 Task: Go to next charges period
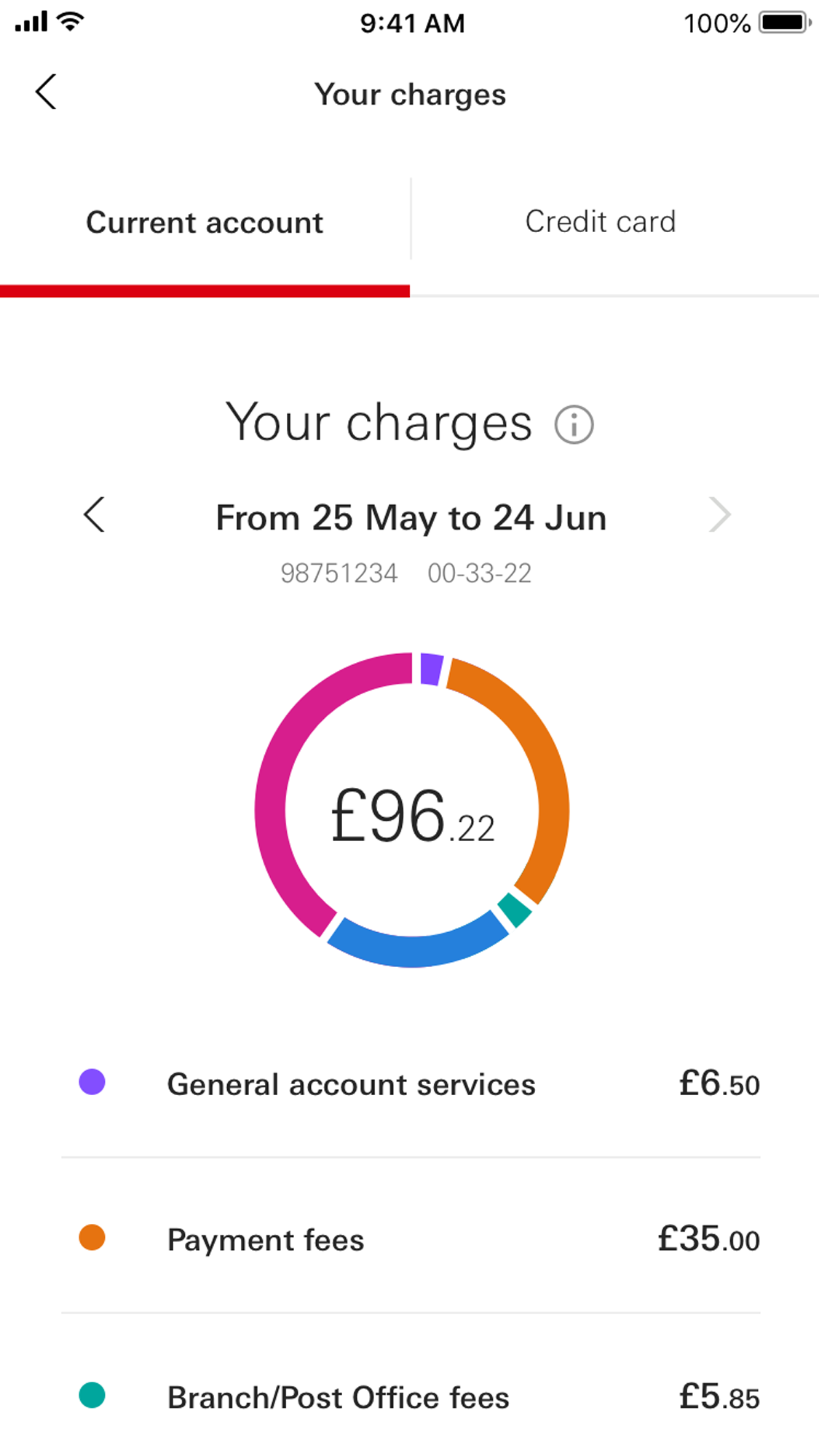tap(719, 515)
